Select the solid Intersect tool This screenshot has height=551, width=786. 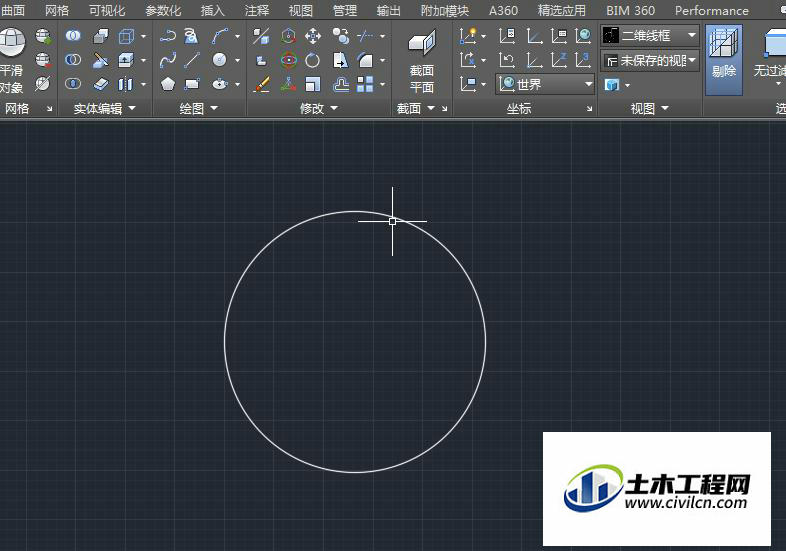point(73,84)
